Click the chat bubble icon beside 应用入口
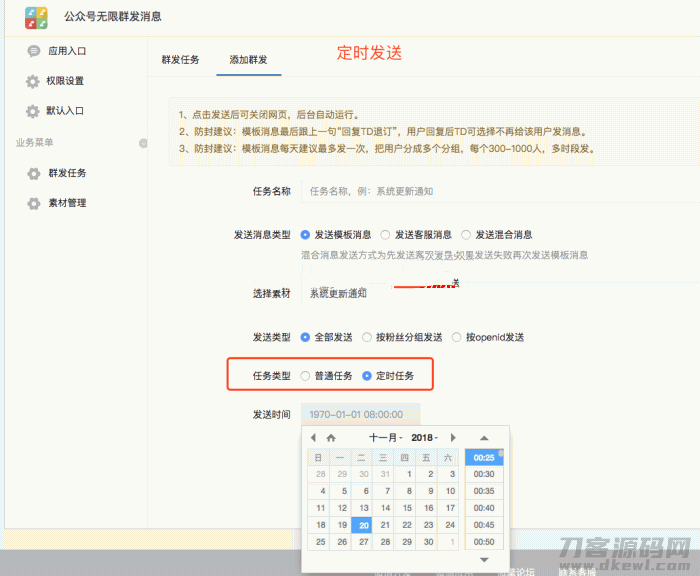The width and height of the screenshot is (700, 576). 33,50
